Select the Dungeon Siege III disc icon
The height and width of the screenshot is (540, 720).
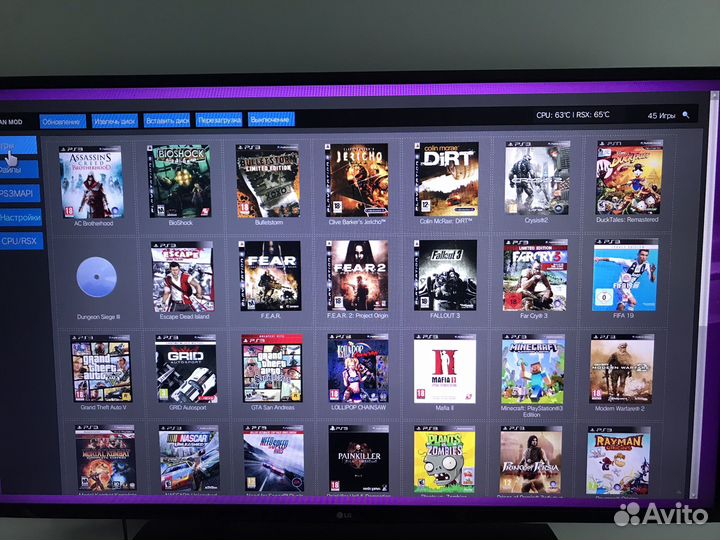coord(96,277)
